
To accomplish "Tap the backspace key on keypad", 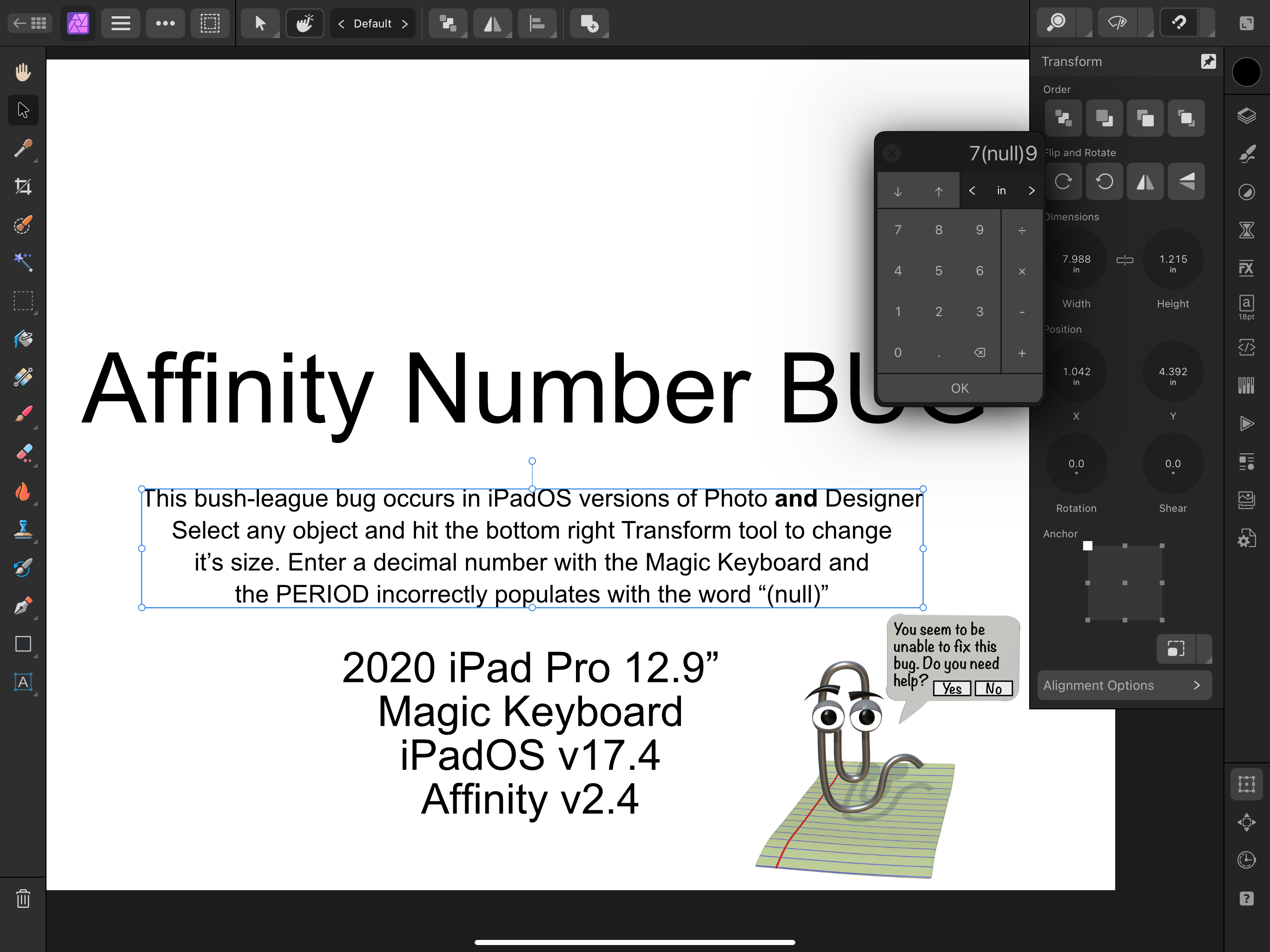I will point(979,352).
